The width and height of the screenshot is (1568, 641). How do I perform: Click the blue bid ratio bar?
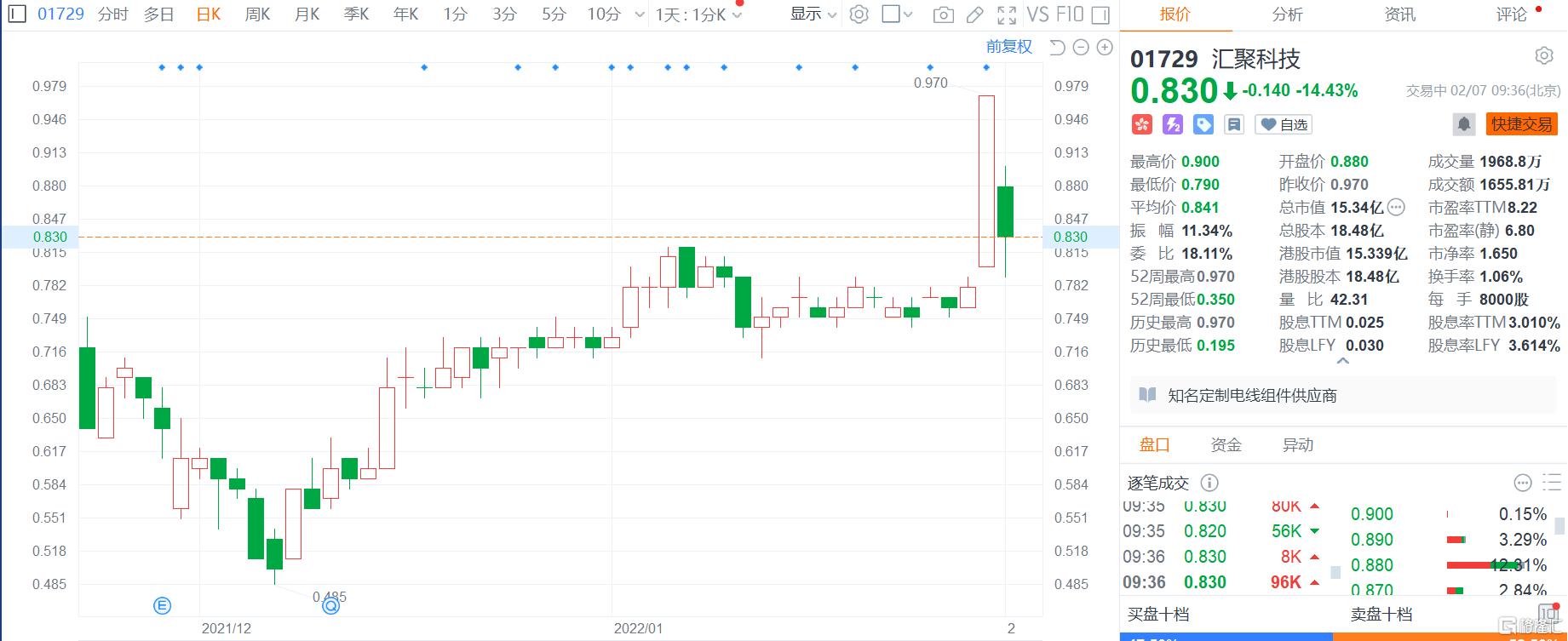[x=1226, y=637]
